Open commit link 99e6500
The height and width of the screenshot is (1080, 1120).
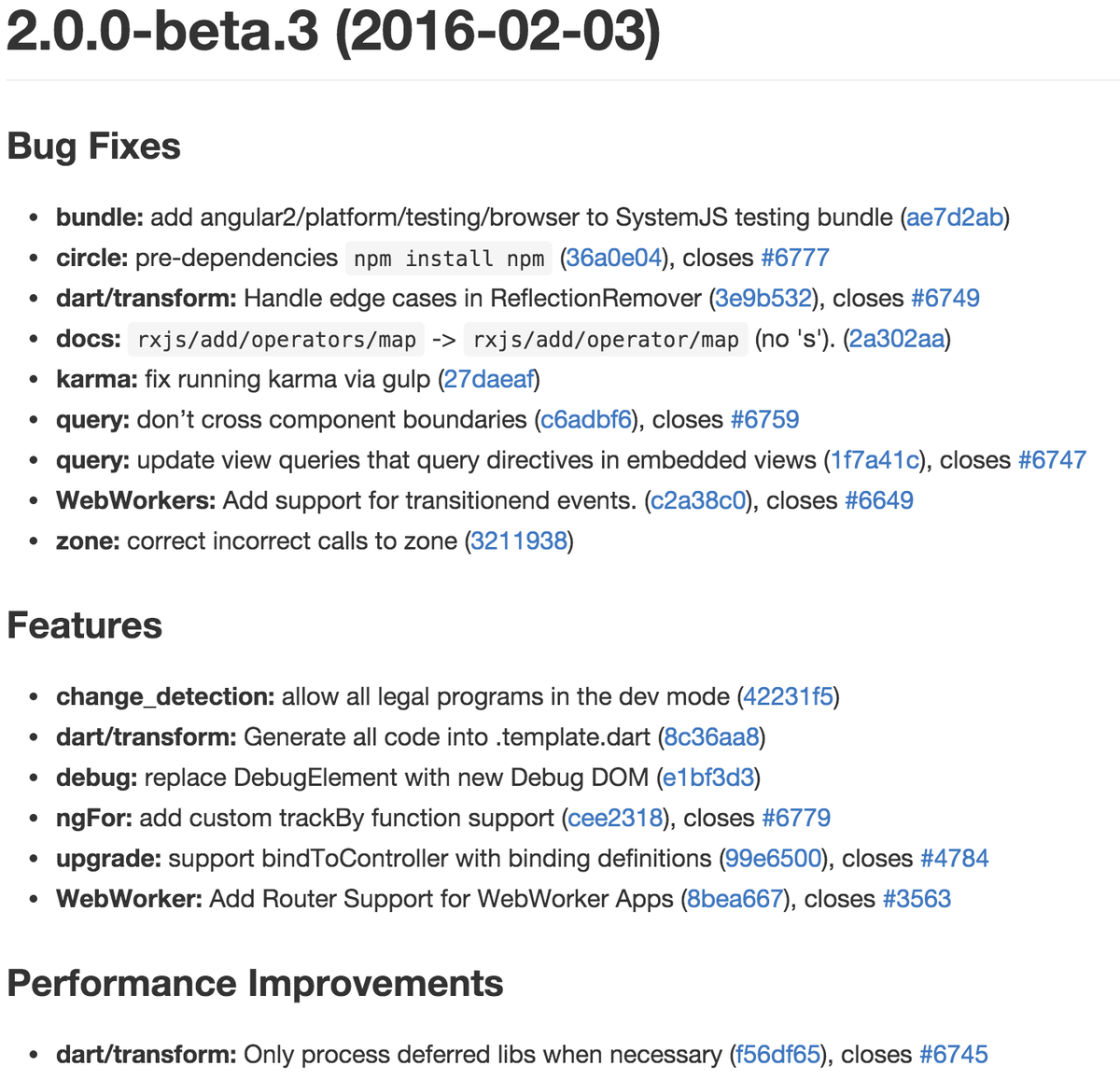pos(773,859)
